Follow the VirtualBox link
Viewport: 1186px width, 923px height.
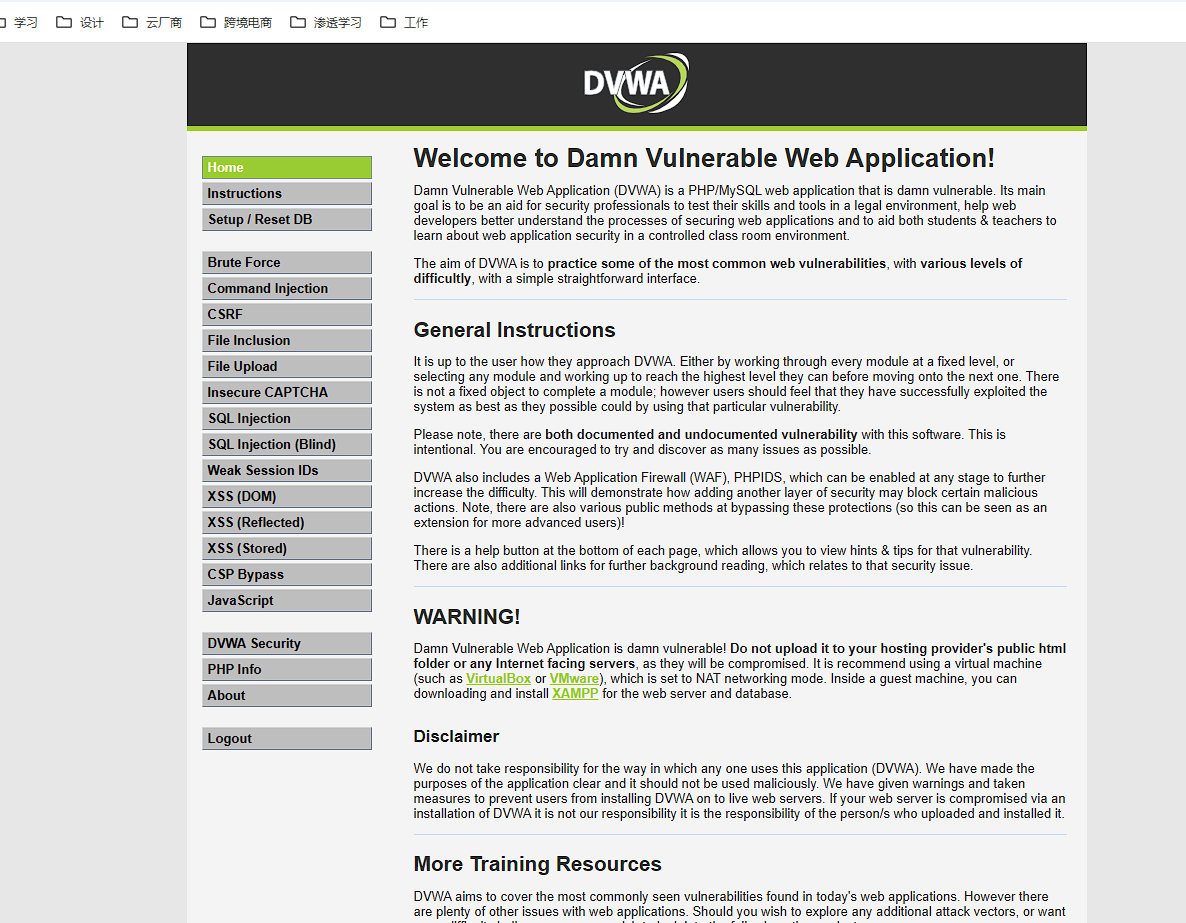coord(498,679)
